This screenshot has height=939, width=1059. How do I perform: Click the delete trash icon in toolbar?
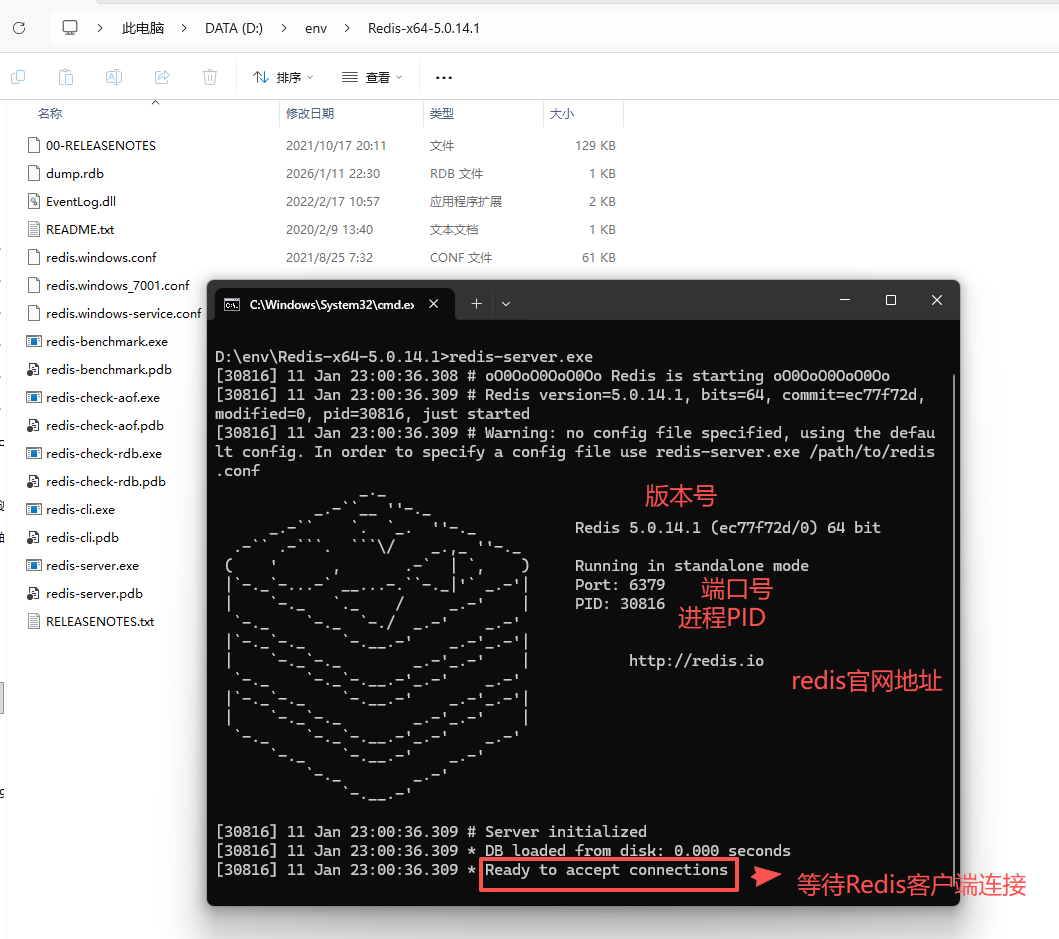pyautogui.click(x=210, y=77)
